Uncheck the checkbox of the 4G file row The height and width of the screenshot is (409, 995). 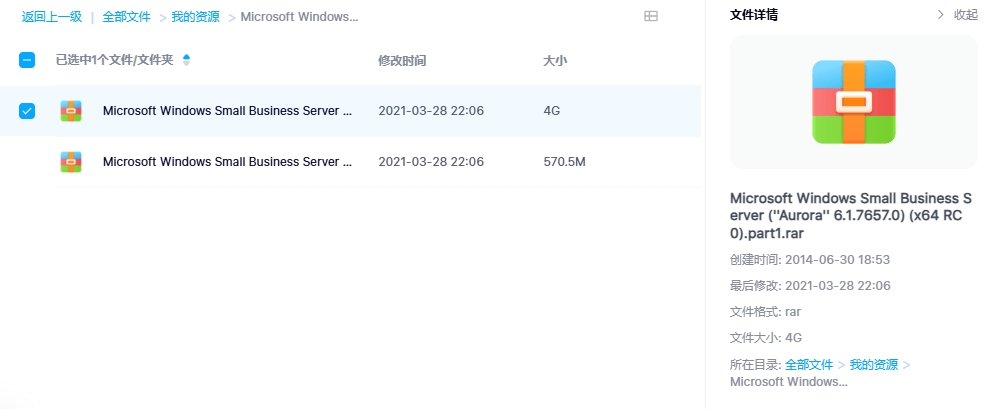[x=27, y=111]
